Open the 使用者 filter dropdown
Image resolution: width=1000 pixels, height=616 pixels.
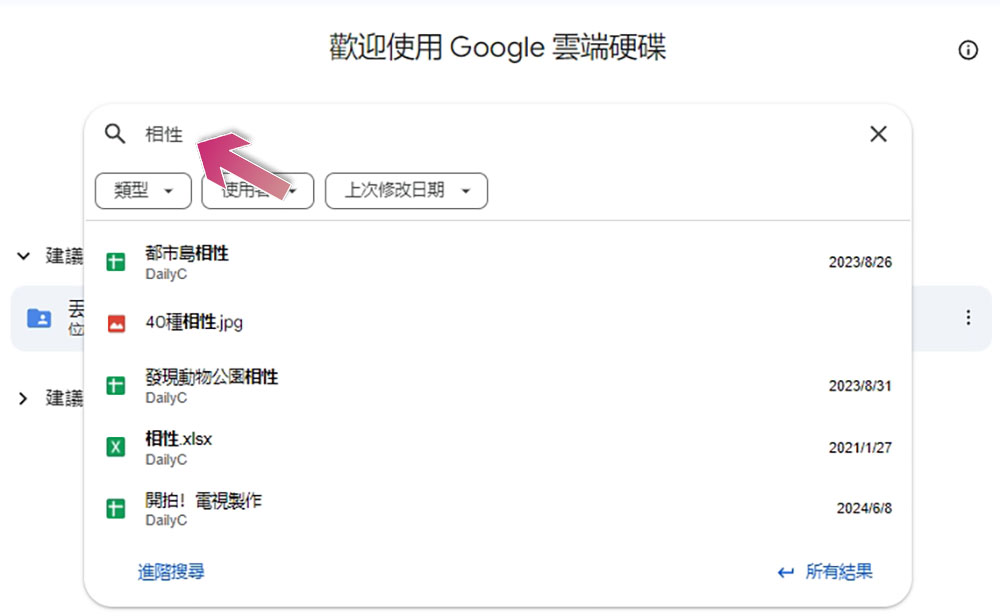pos(258,191)
